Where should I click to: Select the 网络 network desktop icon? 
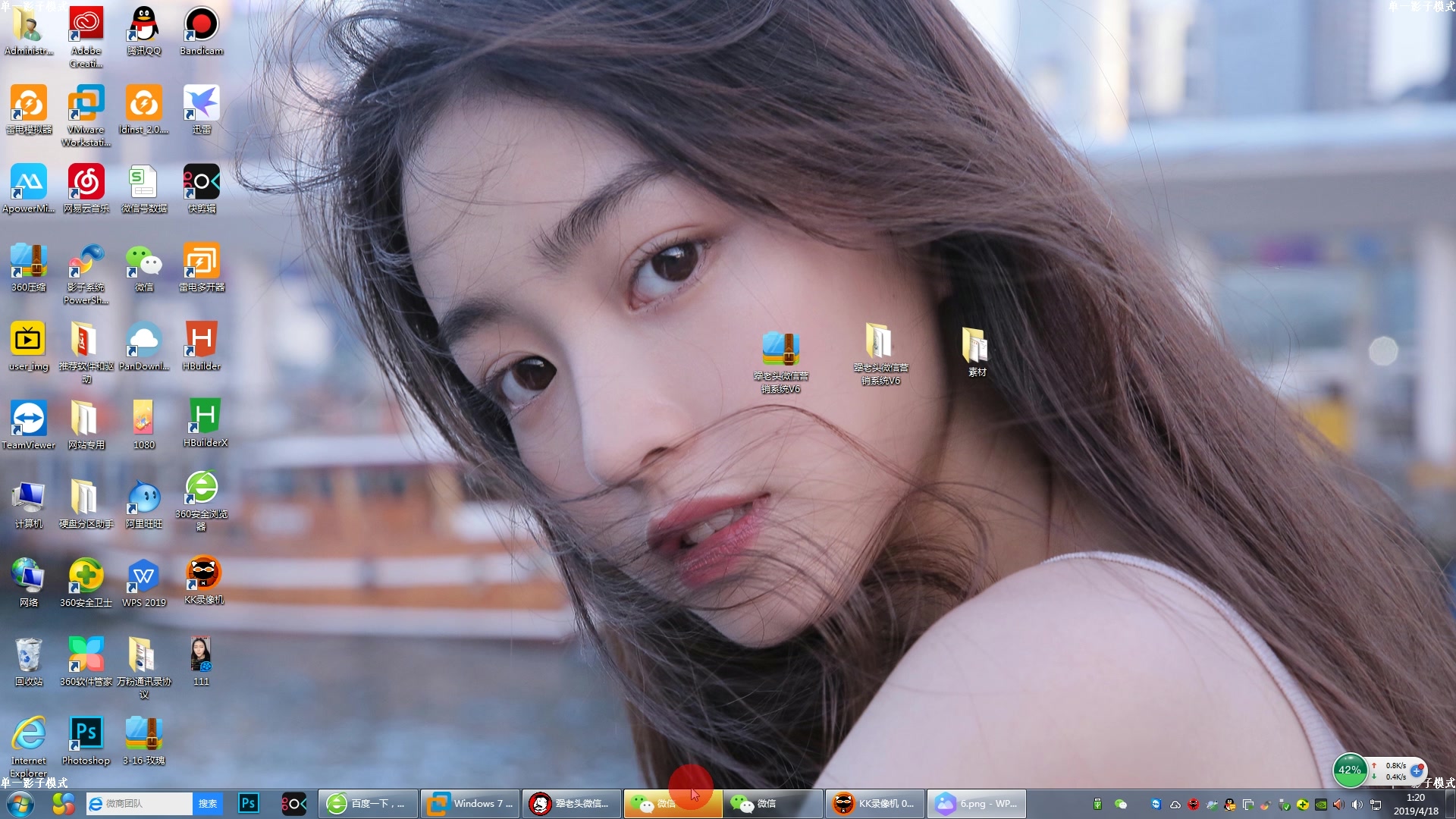[28, 583]
